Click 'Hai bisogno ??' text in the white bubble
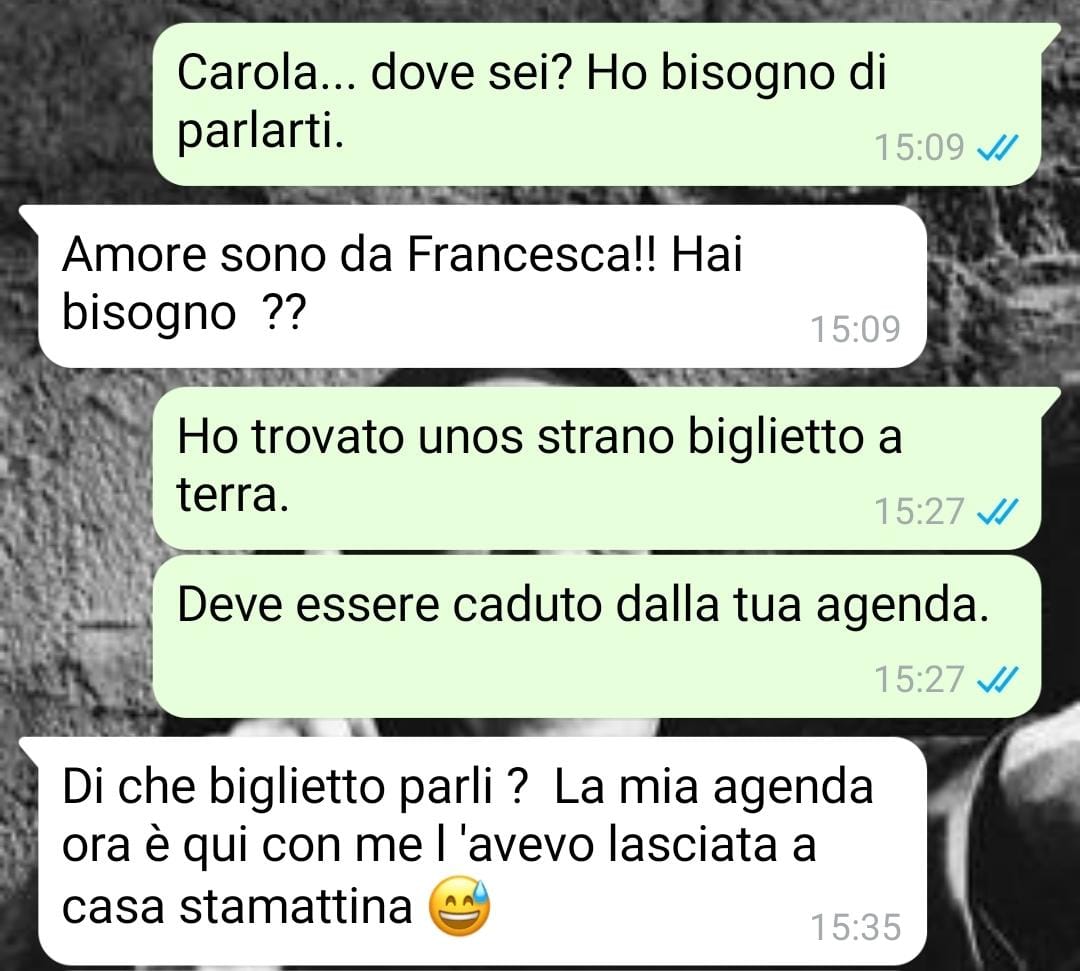 402,283
